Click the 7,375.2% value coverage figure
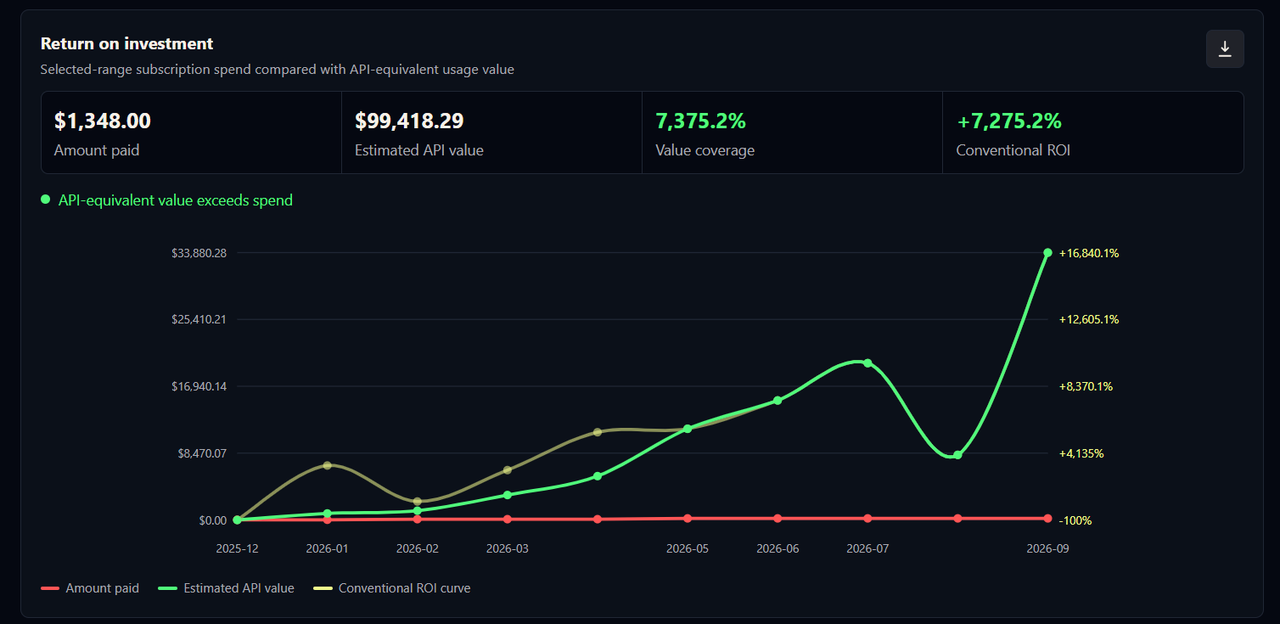Viewport: 1280px width, 624px height. pyautogui.click(x=701, y=121)
